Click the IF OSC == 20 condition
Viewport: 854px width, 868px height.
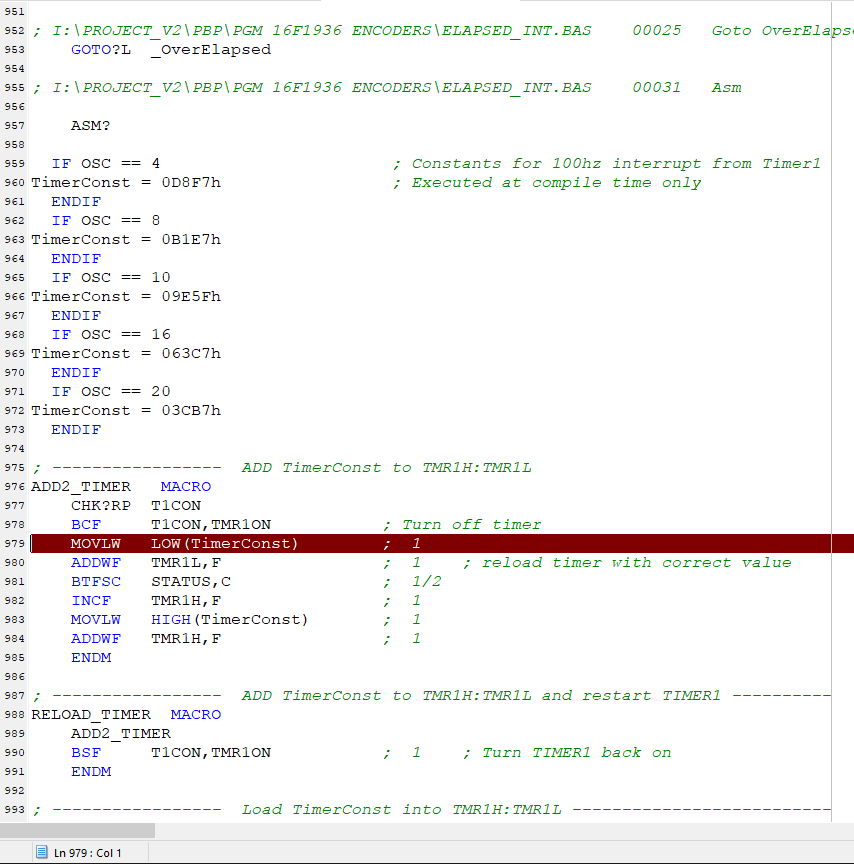[111, 391]
